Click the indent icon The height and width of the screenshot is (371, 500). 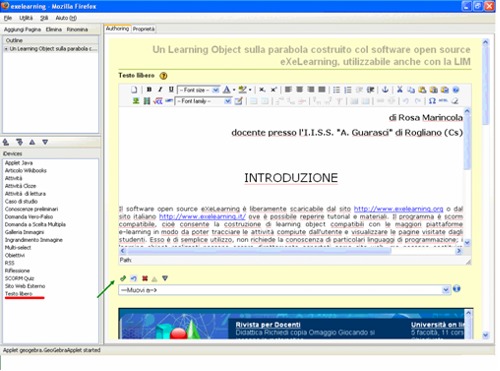click(x=370, y=90)
